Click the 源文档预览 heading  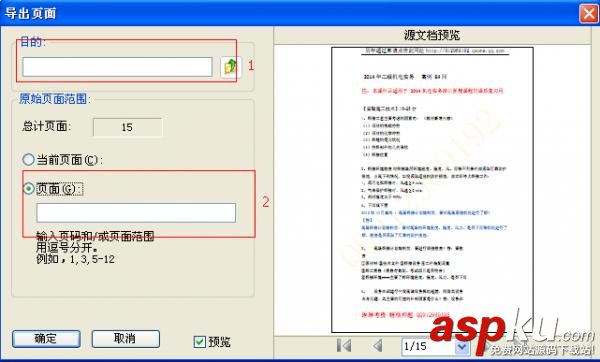pyautogui.click(x=432, y=35)
